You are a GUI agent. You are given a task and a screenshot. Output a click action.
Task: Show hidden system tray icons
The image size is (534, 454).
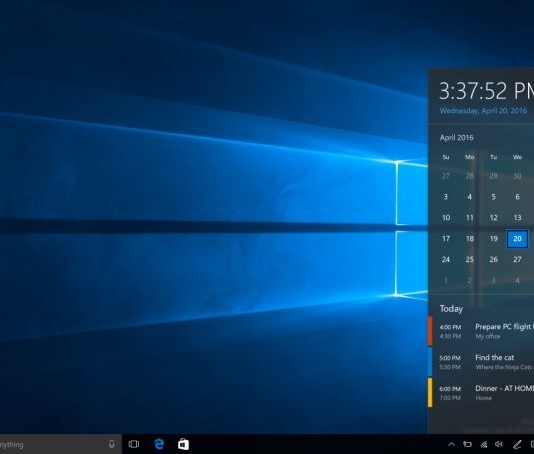451,444
